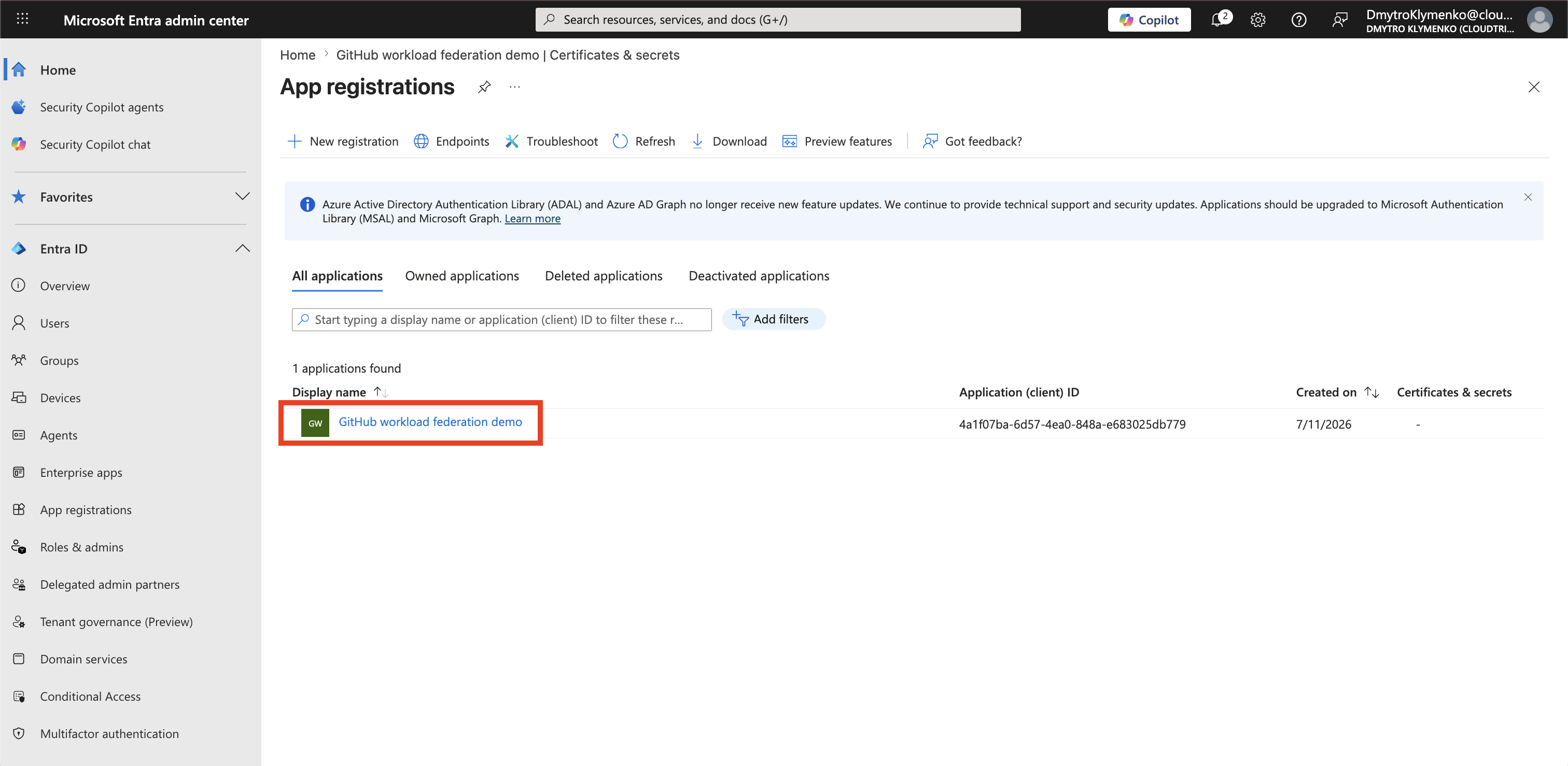Open the Copilot panel
1568x766 pixels.
pyautogui.click(x=1149, y=20)
